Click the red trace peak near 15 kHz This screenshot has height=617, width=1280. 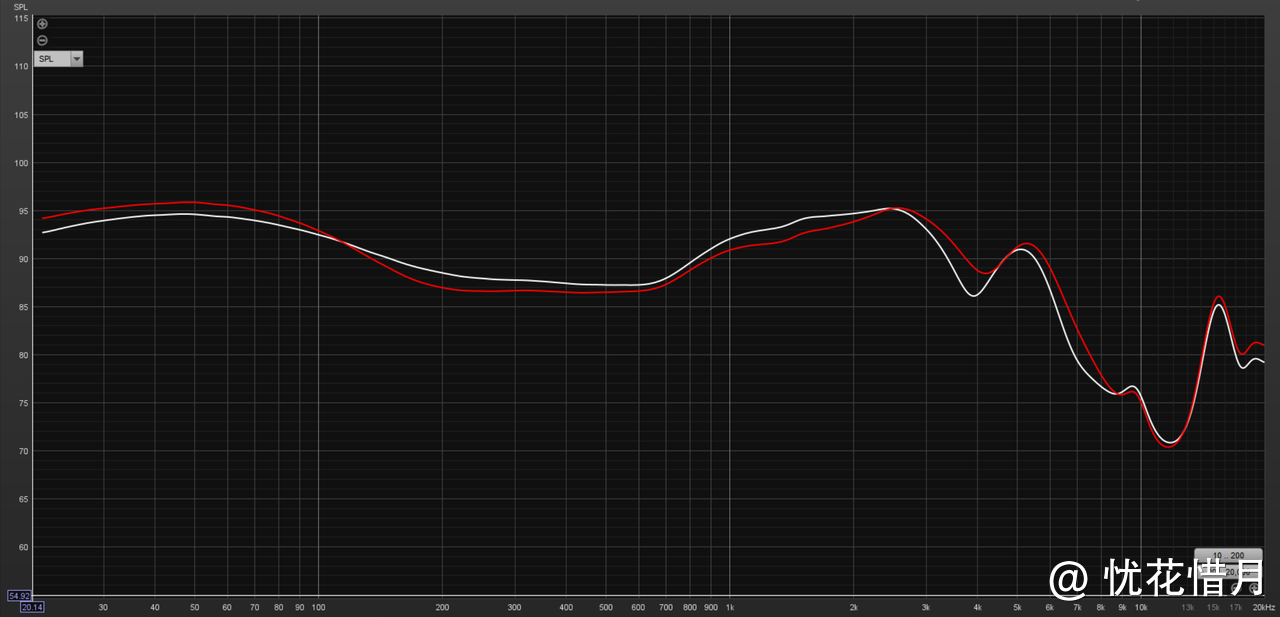click(1218, 297)
